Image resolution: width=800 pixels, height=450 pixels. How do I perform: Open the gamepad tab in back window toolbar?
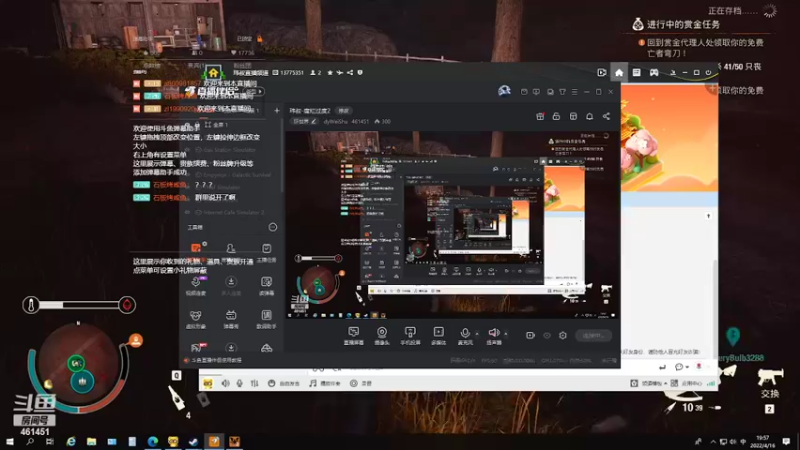point(654,72)
